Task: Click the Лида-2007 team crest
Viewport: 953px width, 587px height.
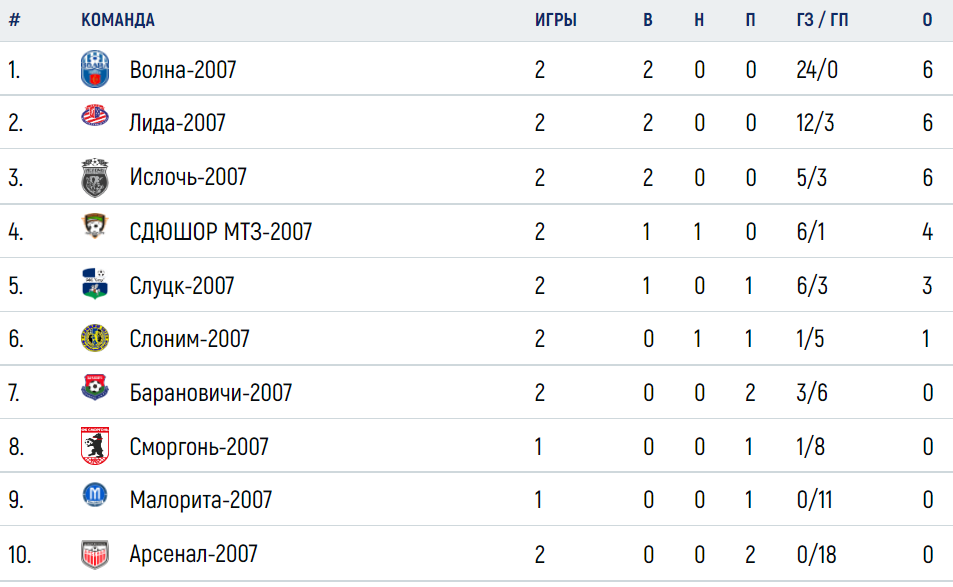Action: (x=95, y=115)
